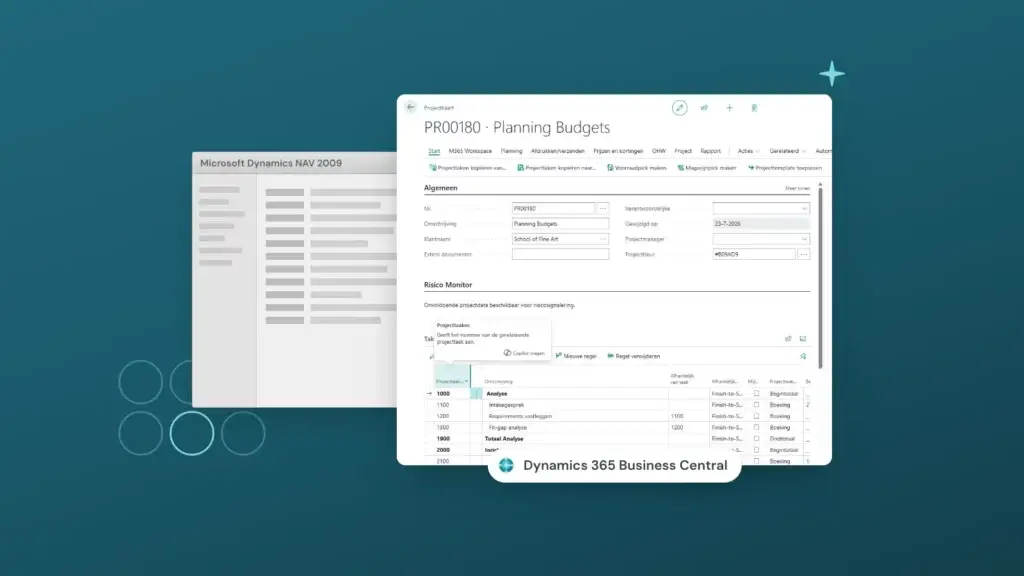Click the Projecttemplate toepassen action
The width and height of the screenshot is (1024, 576).
pyautogui.click(x=785, y=168)
